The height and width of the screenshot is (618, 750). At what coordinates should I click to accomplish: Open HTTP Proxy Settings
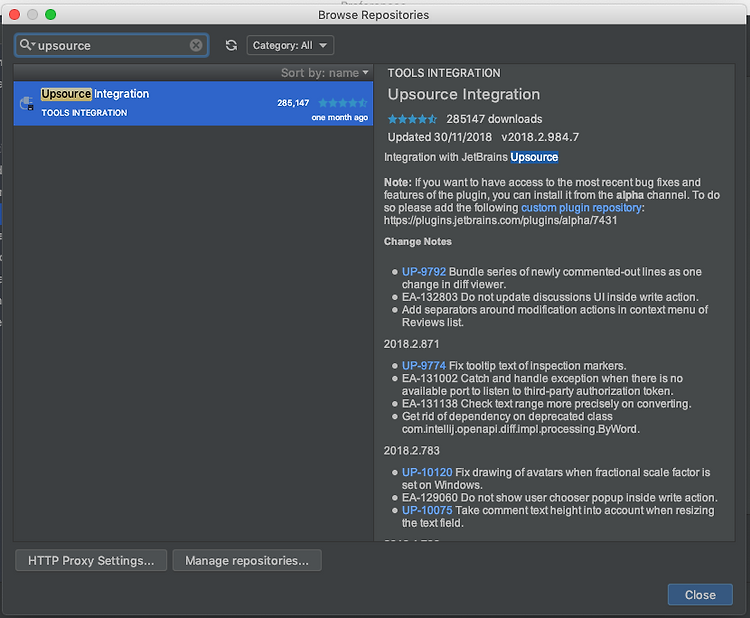[91, 561]
